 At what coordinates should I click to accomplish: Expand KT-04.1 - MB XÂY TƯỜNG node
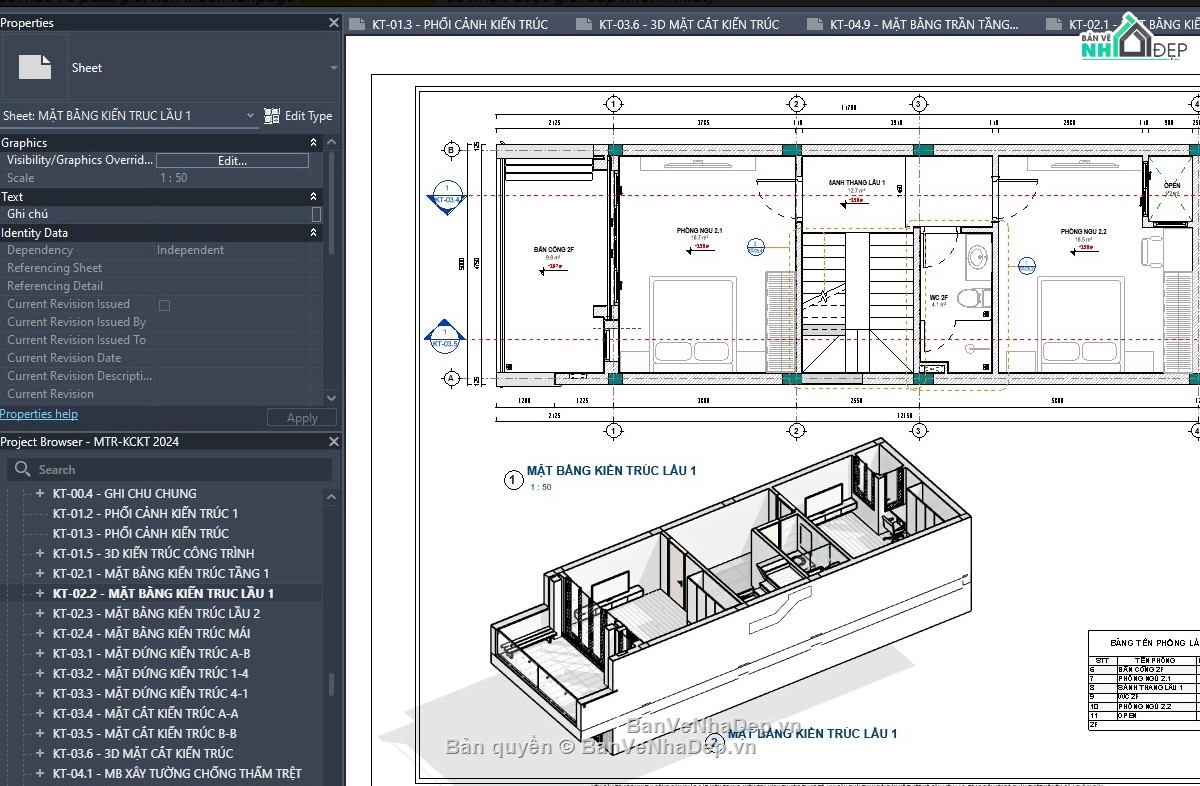pyautogui.click(x=40, y=773)
